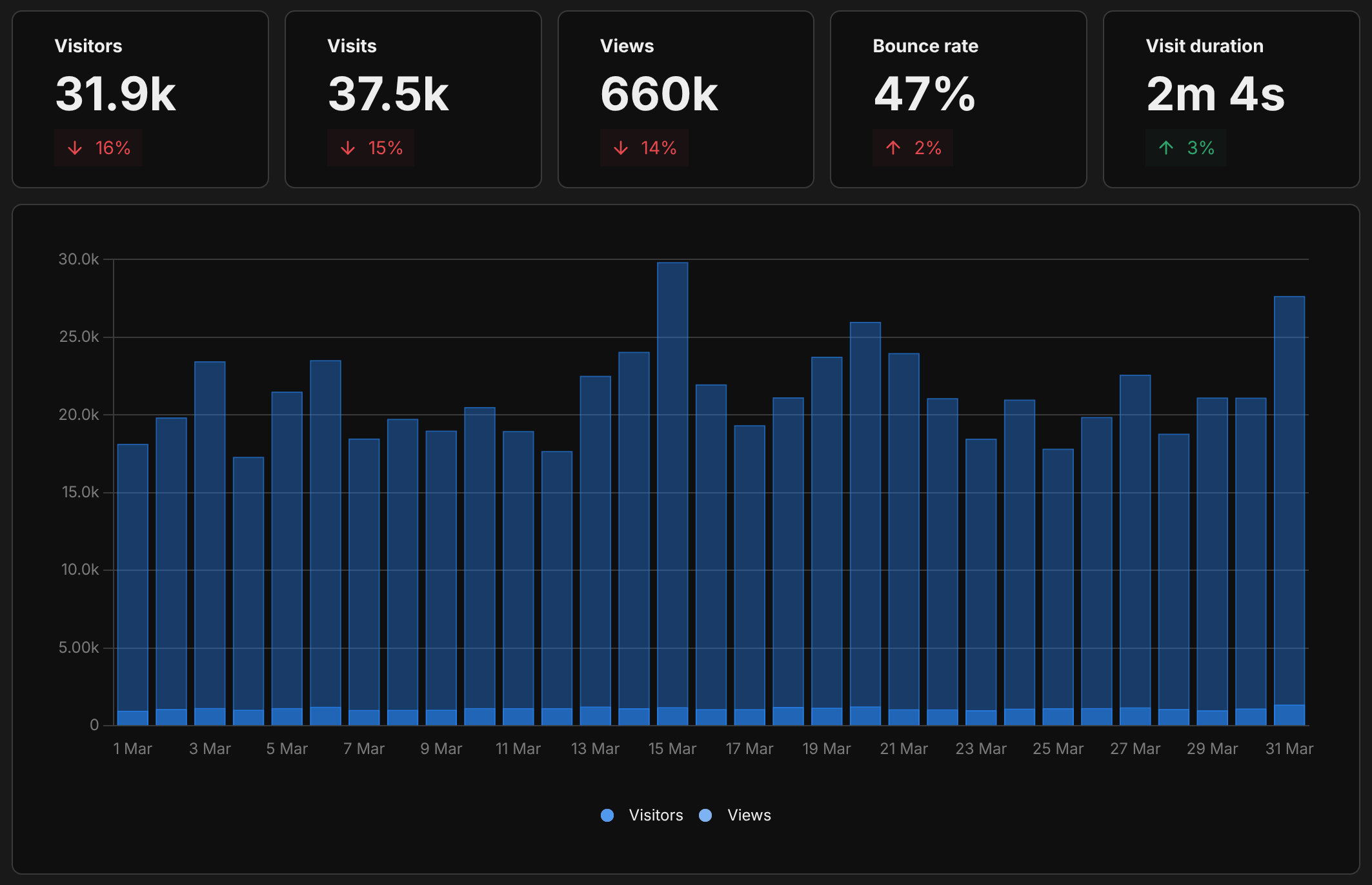Click the down arrow icon next to 14%

point(620,148)
